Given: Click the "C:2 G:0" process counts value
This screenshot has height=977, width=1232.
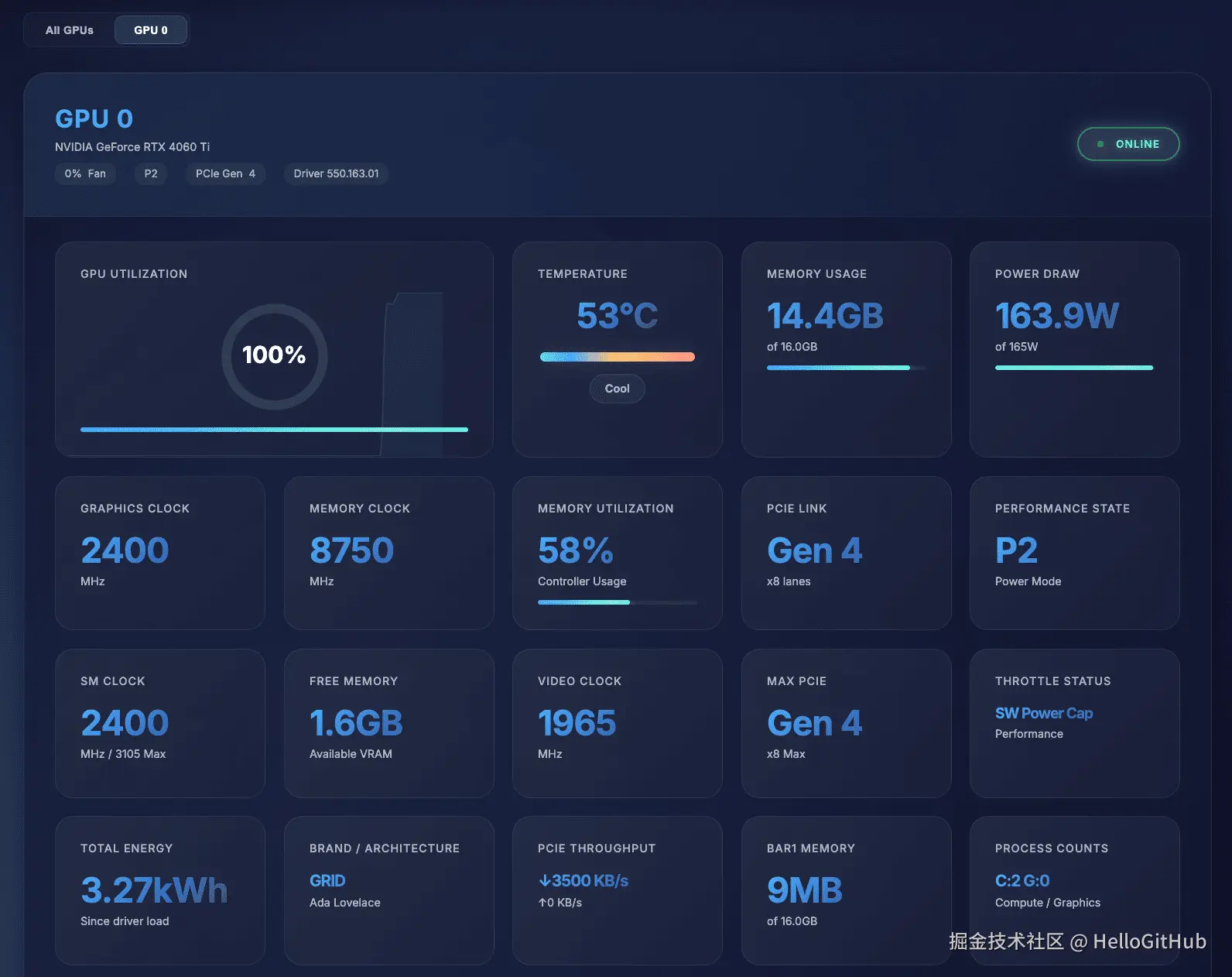Looking at the screenshot, I should tap(1022, 880).
